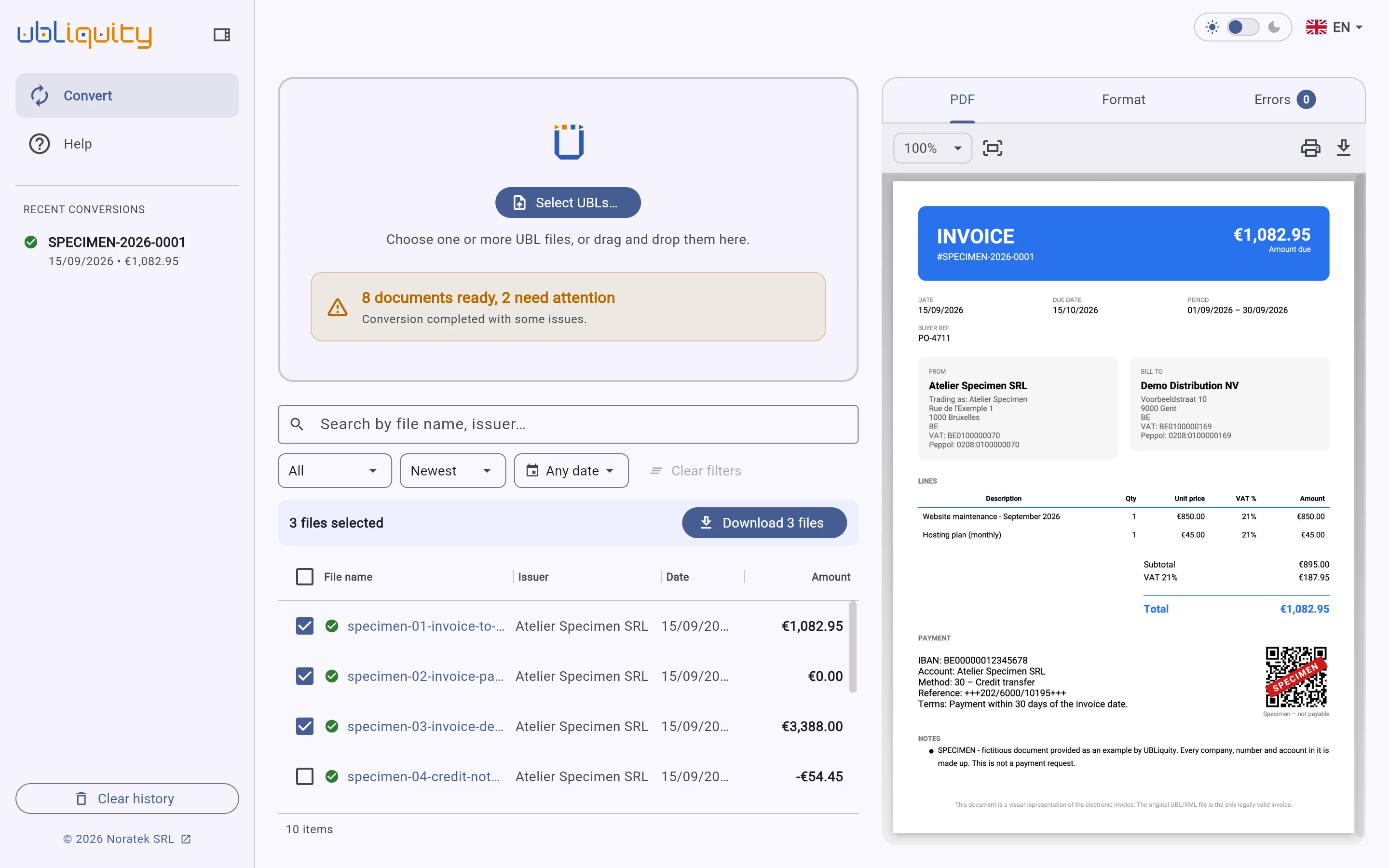Image resolution: width=1389 pixels, height=868 pixels.
Task: Click Download 3 files button
Action: pos(764,522)
